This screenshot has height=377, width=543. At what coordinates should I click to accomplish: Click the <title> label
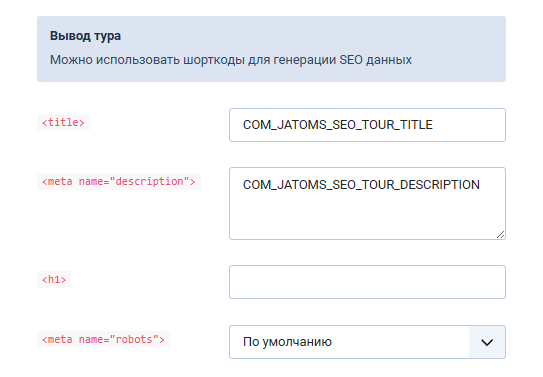[x=63, y=122]
